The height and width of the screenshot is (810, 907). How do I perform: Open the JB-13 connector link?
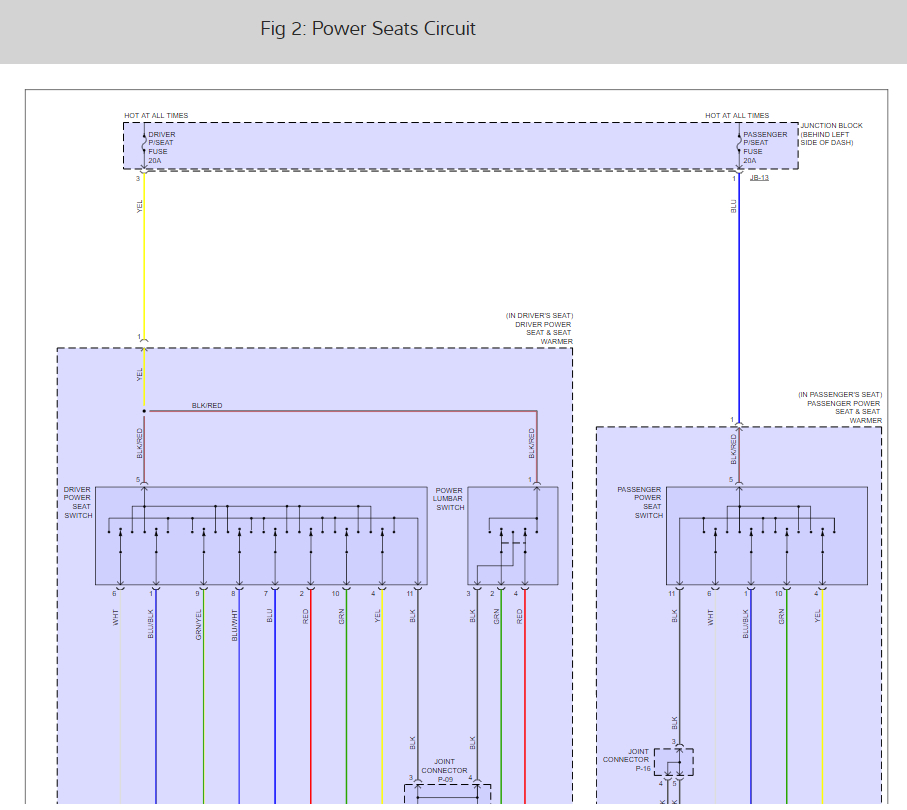pos(759,178)
